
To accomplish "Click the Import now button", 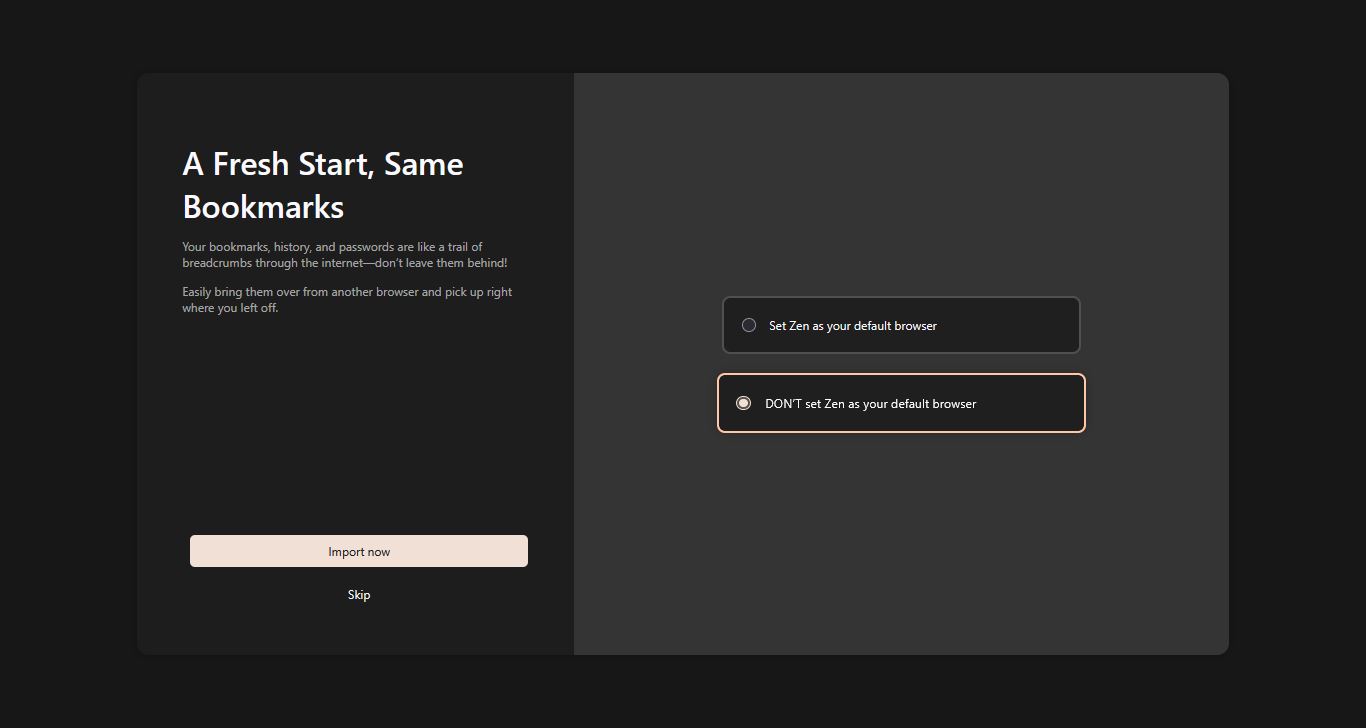I will pos(359,551).
